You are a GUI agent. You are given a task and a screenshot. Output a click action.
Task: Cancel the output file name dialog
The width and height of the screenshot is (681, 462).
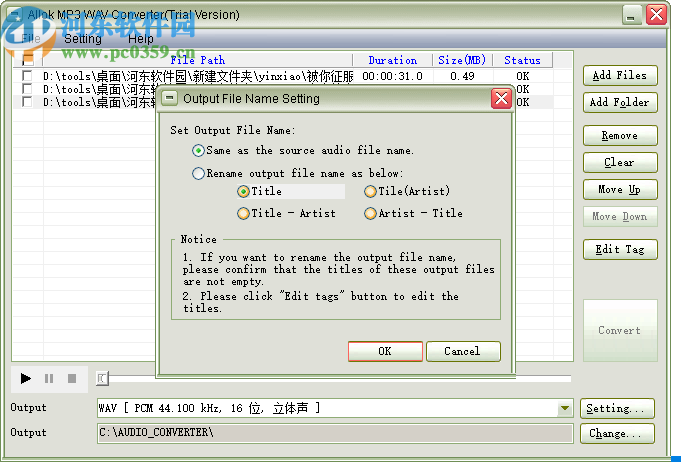(463, 351)
